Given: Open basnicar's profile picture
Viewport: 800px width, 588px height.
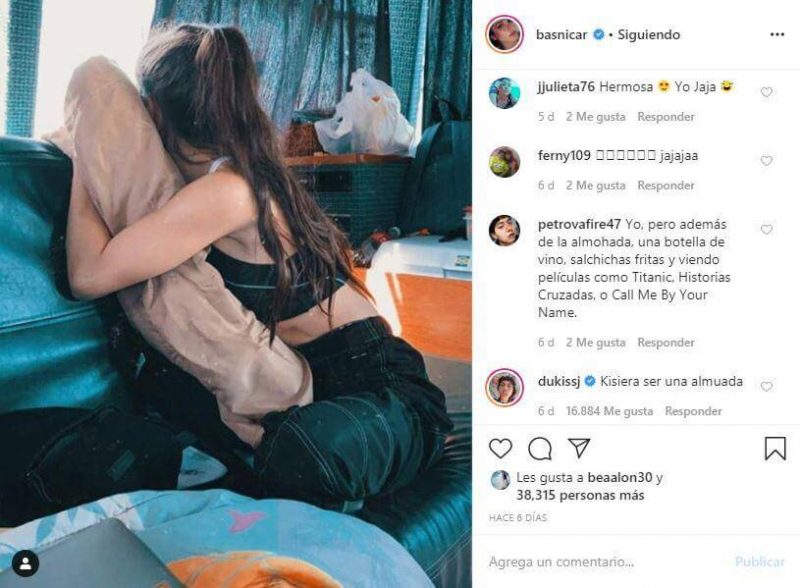Looking at the screenshot, I should (505, 34).
